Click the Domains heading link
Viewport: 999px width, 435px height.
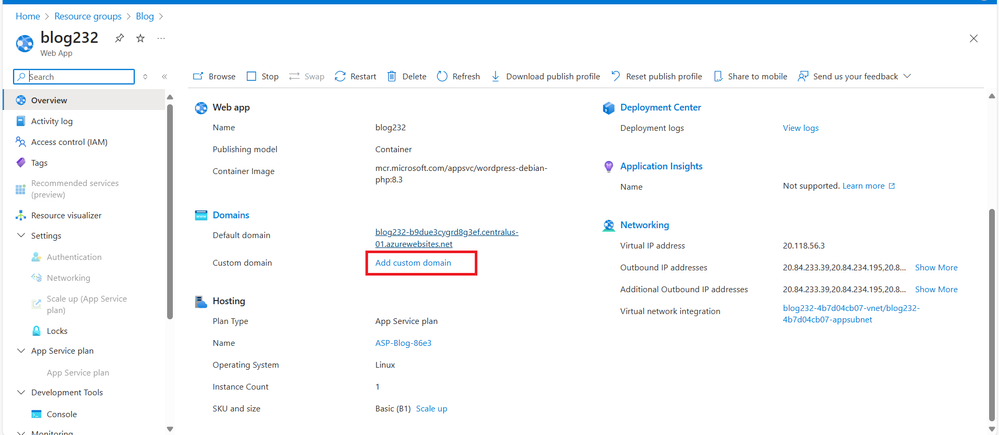click(231, 215)
